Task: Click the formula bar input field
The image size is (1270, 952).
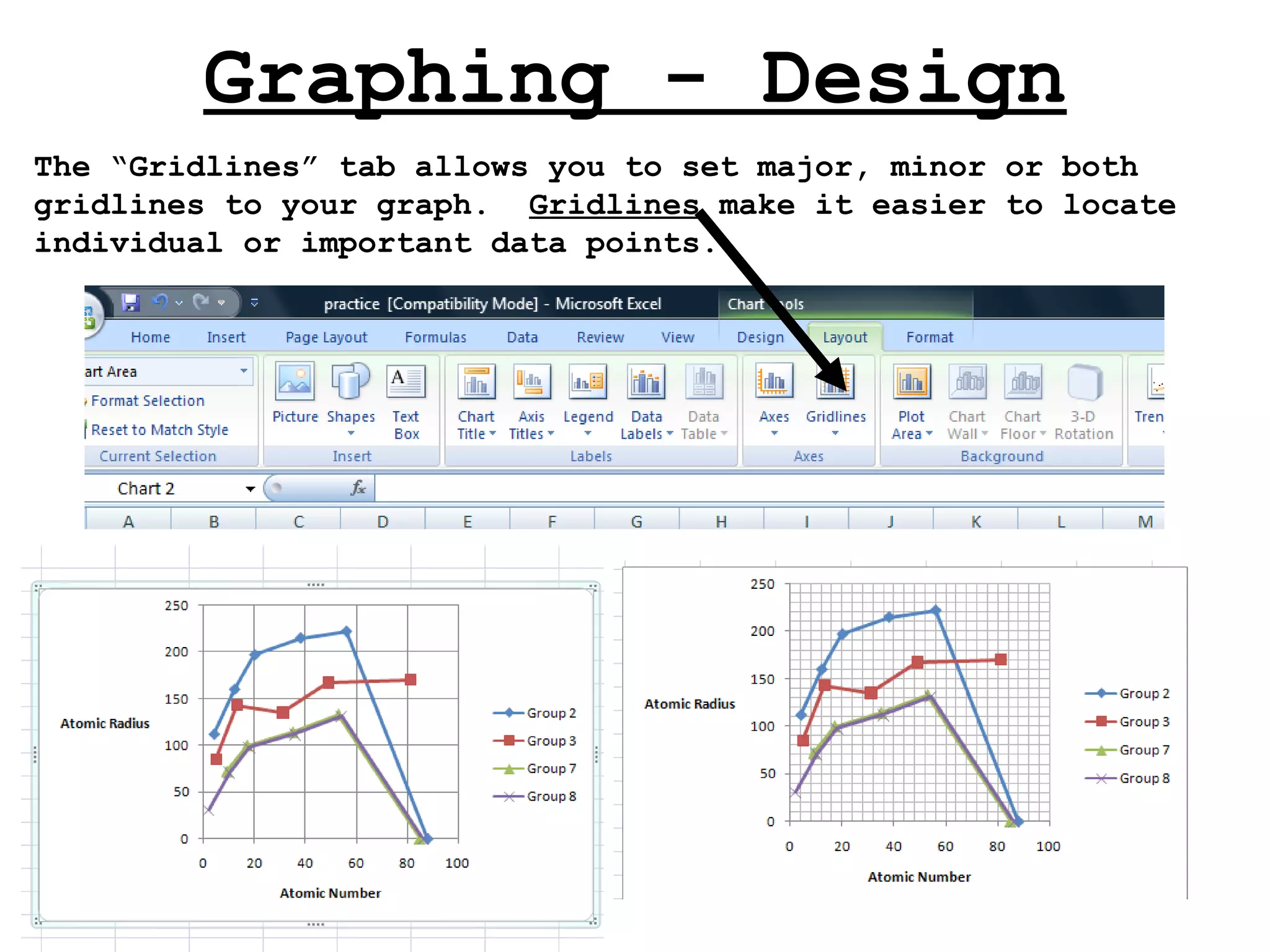Action: [769, 488]
